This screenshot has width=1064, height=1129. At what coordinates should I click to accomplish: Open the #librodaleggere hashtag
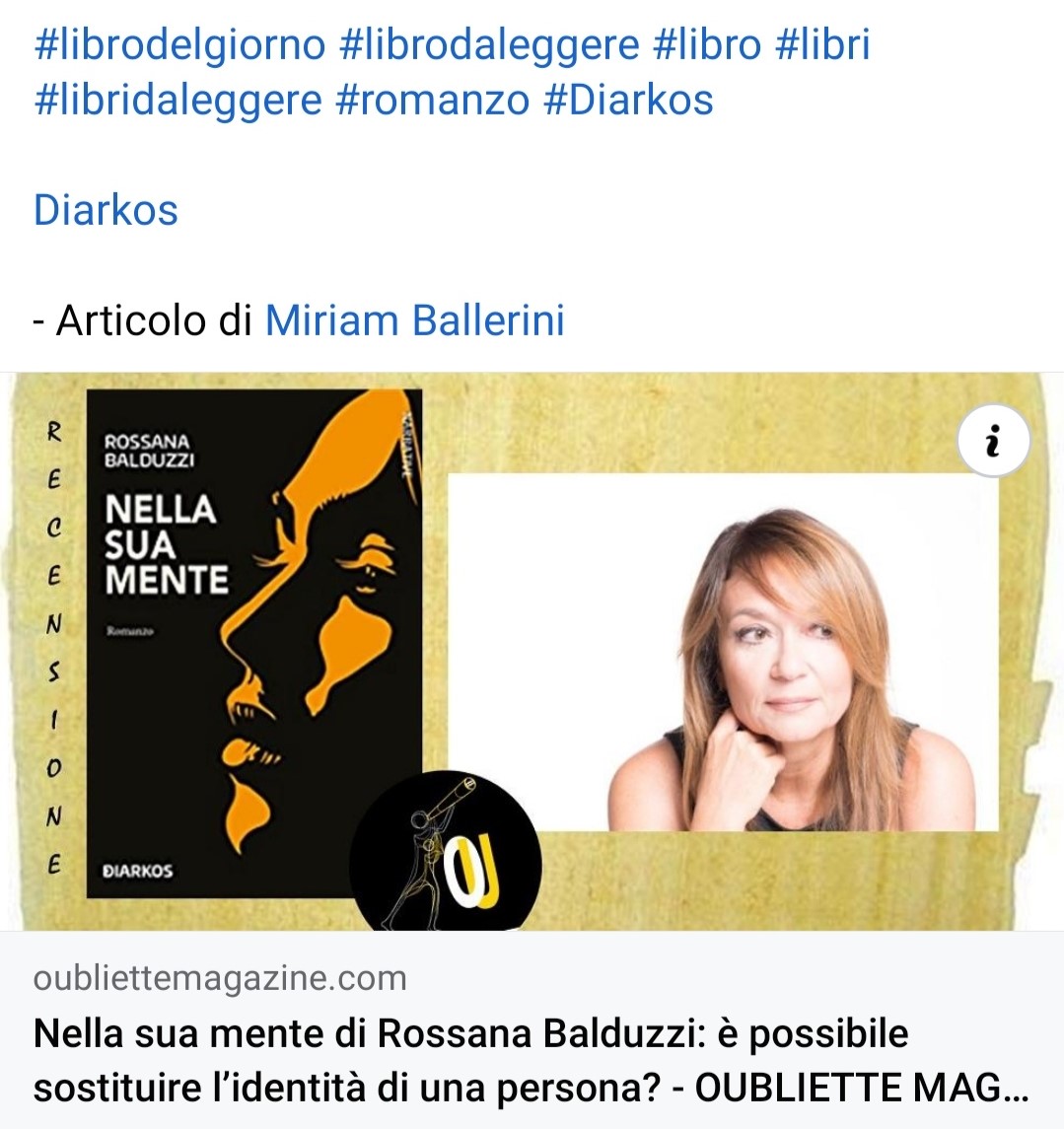point(489,44)
